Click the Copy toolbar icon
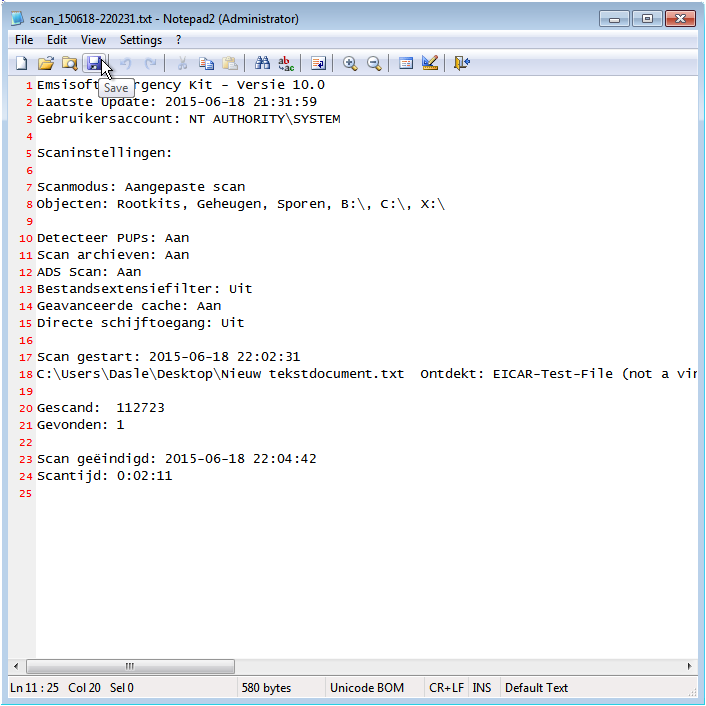The image size is (706, 706). 206,63
